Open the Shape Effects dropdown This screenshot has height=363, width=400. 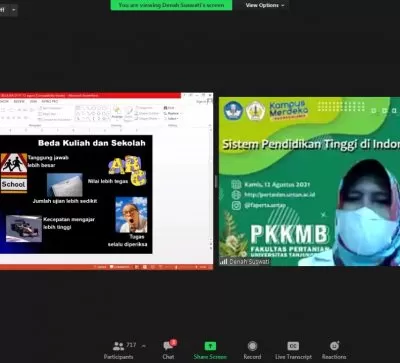coord(147,119)
